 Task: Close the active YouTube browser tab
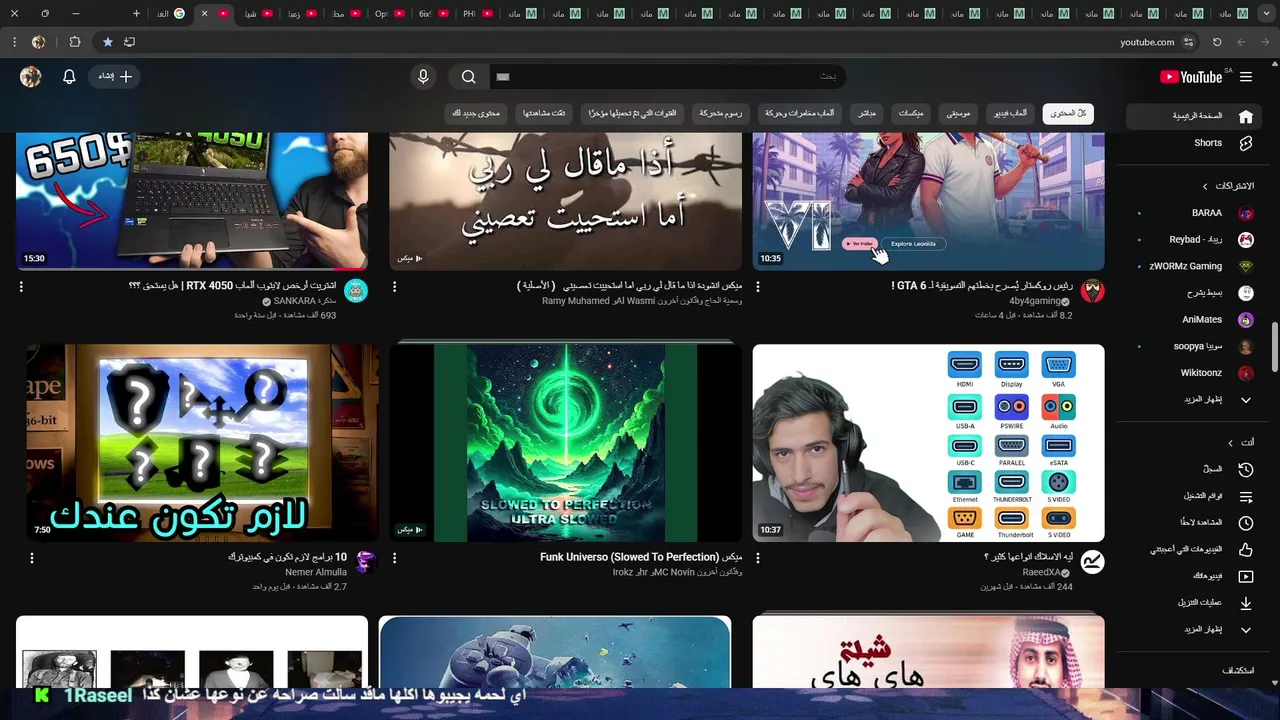[204, 14]
